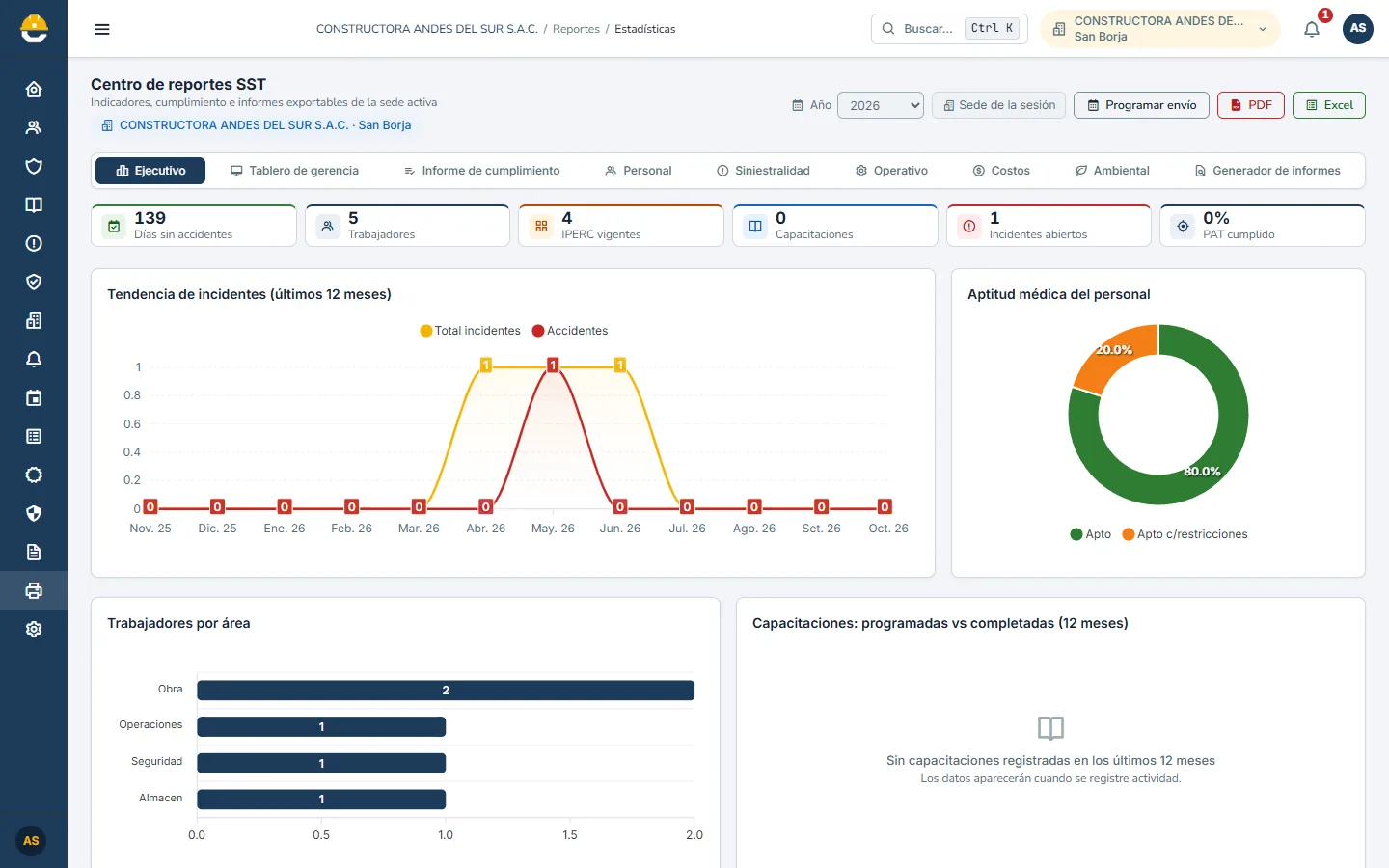This screenshot has height=868, width=1389.
Task: Open the open-book icon in sidebar
Action: click(34, 205)
